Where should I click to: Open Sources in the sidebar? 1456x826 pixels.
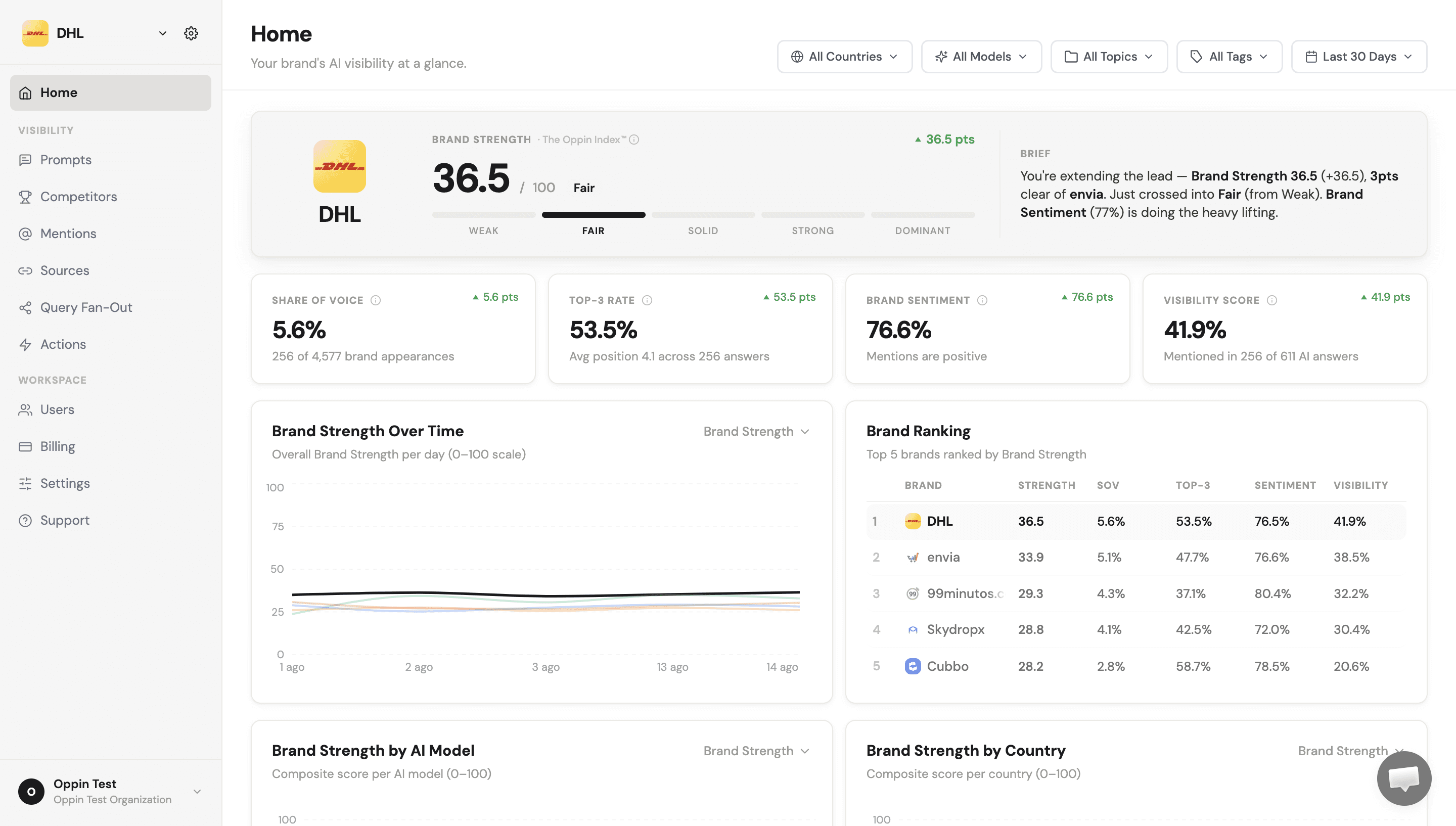click(64, 270)
